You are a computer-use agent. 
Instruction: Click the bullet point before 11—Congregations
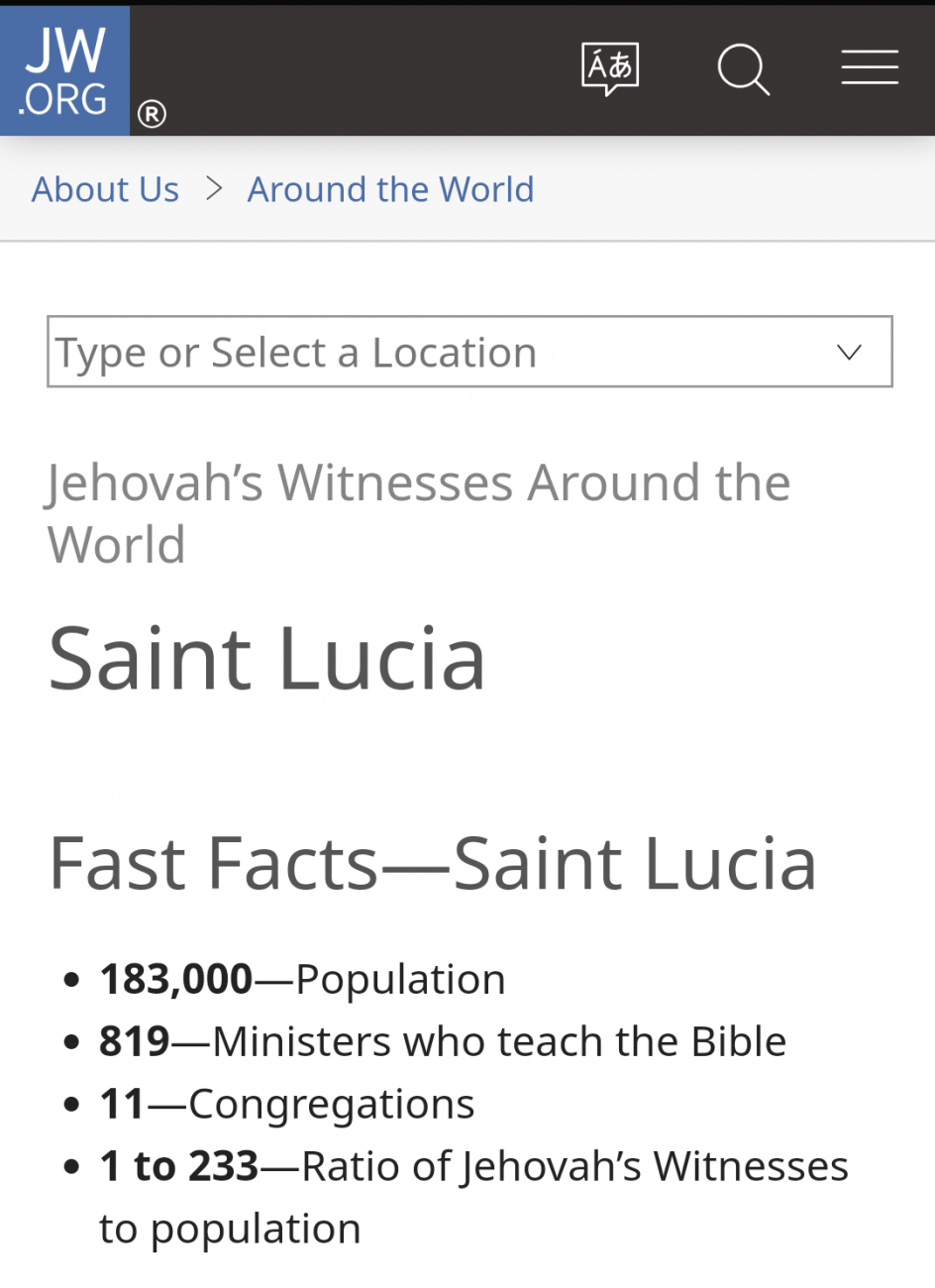coord(70,1106)
